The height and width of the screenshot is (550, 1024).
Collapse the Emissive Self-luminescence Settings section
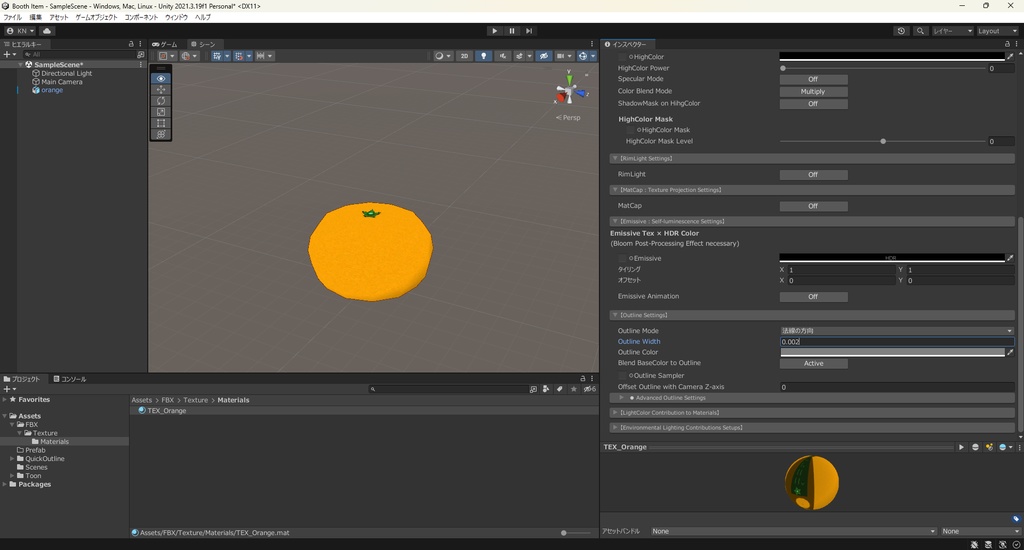812,221
